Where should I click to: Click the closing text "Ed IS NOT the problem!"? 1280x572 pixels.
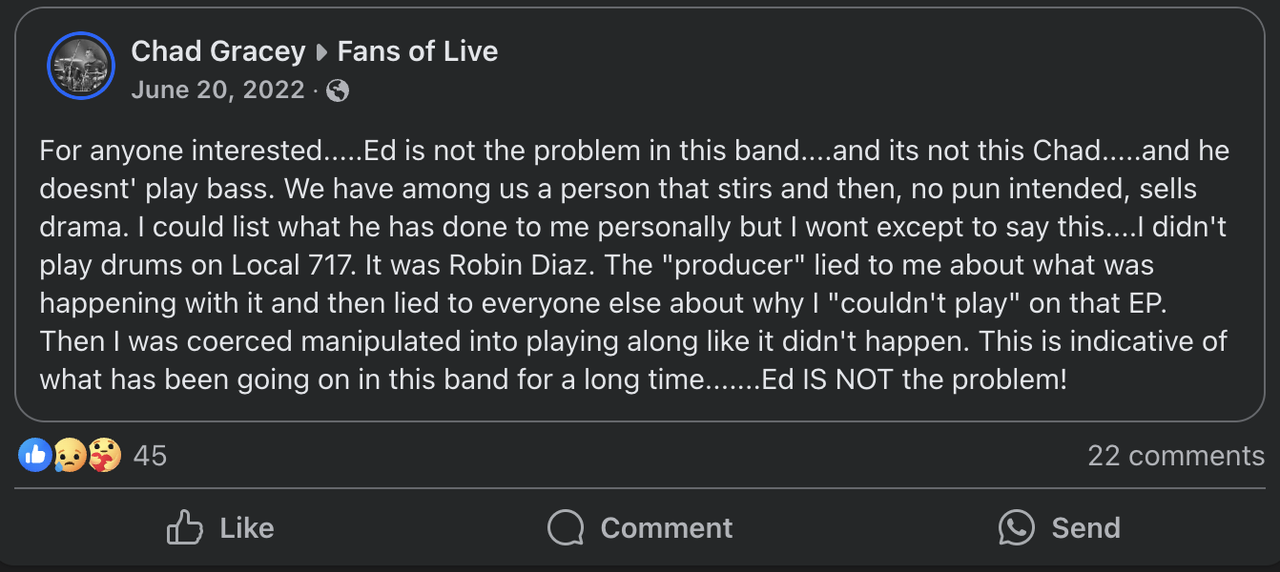tap(915, 380)
